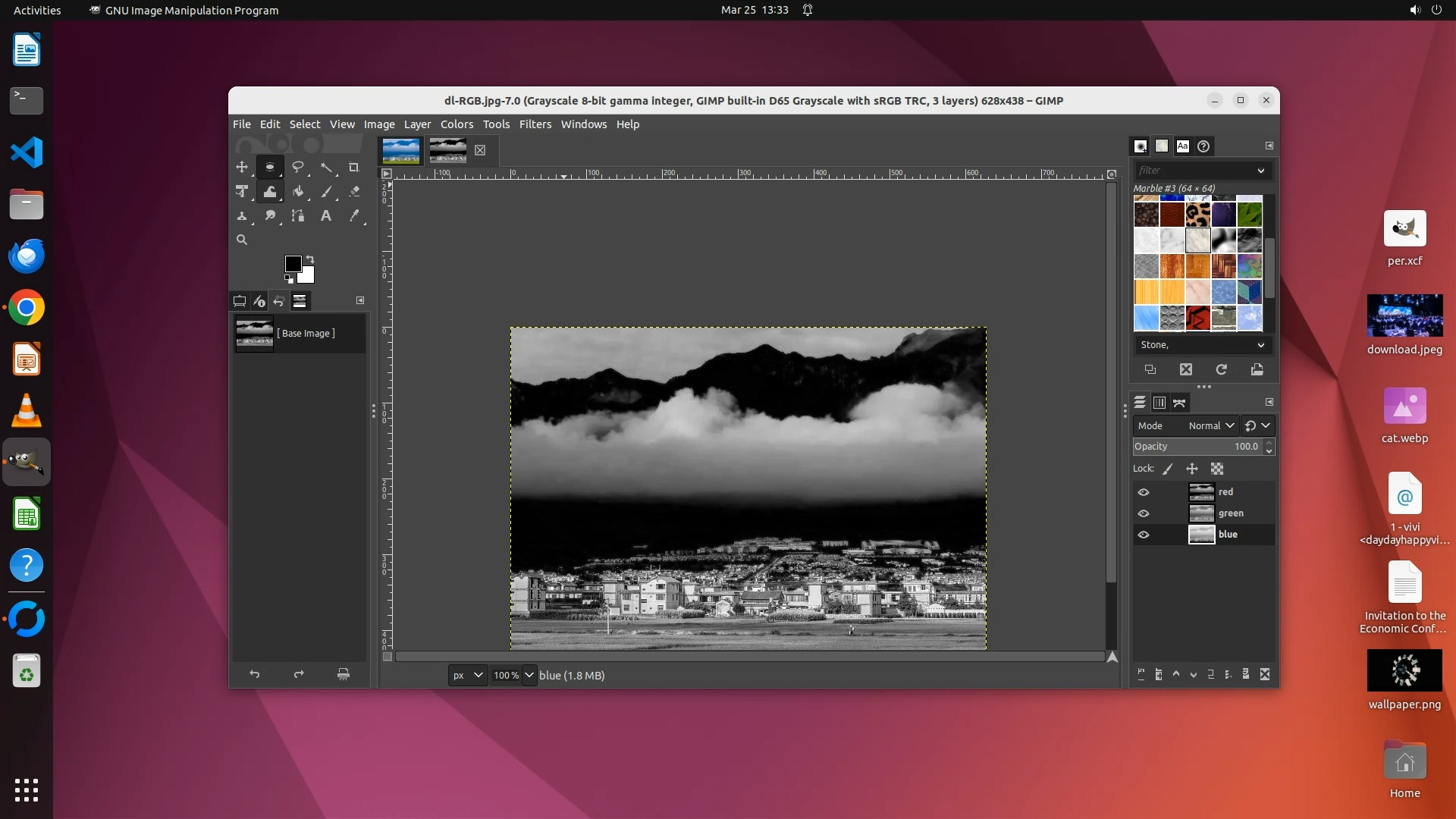Pick the Bucket Fill tool
The width and height of the screenshot is (1456, 819).
298,192
